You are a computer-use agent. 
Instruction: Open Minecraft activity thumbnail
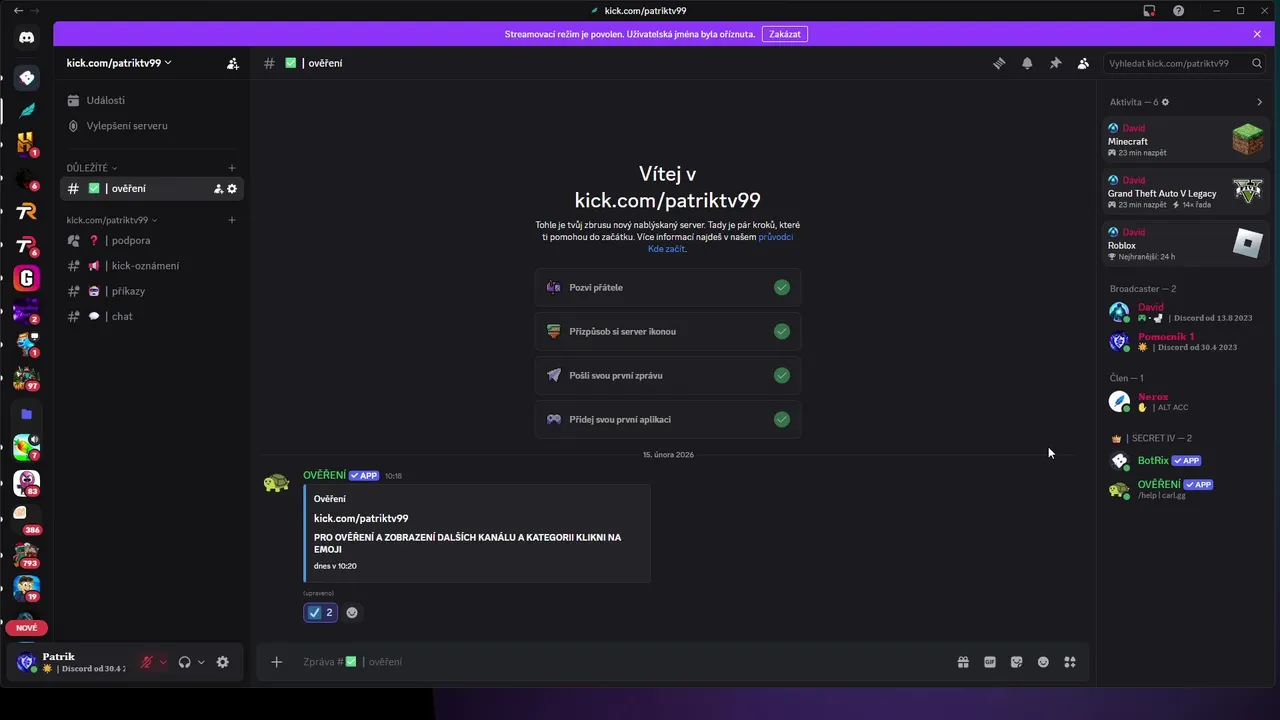pos(1247,139)
